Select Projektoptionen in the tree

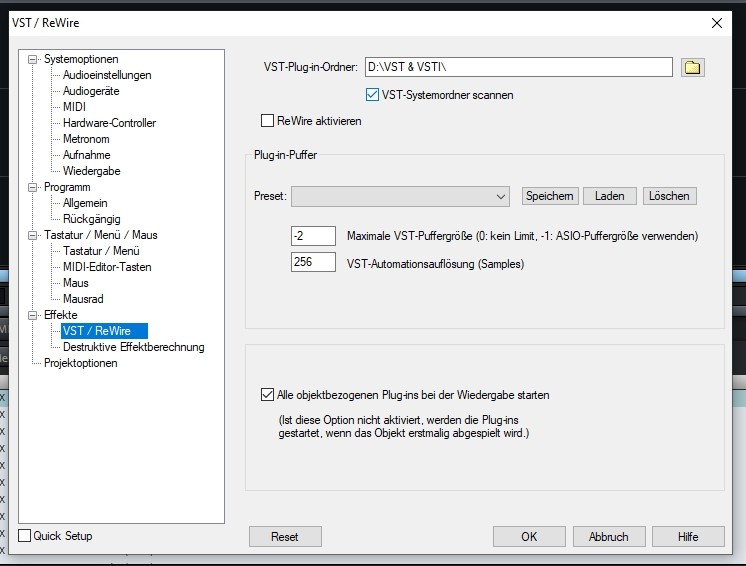80,363
